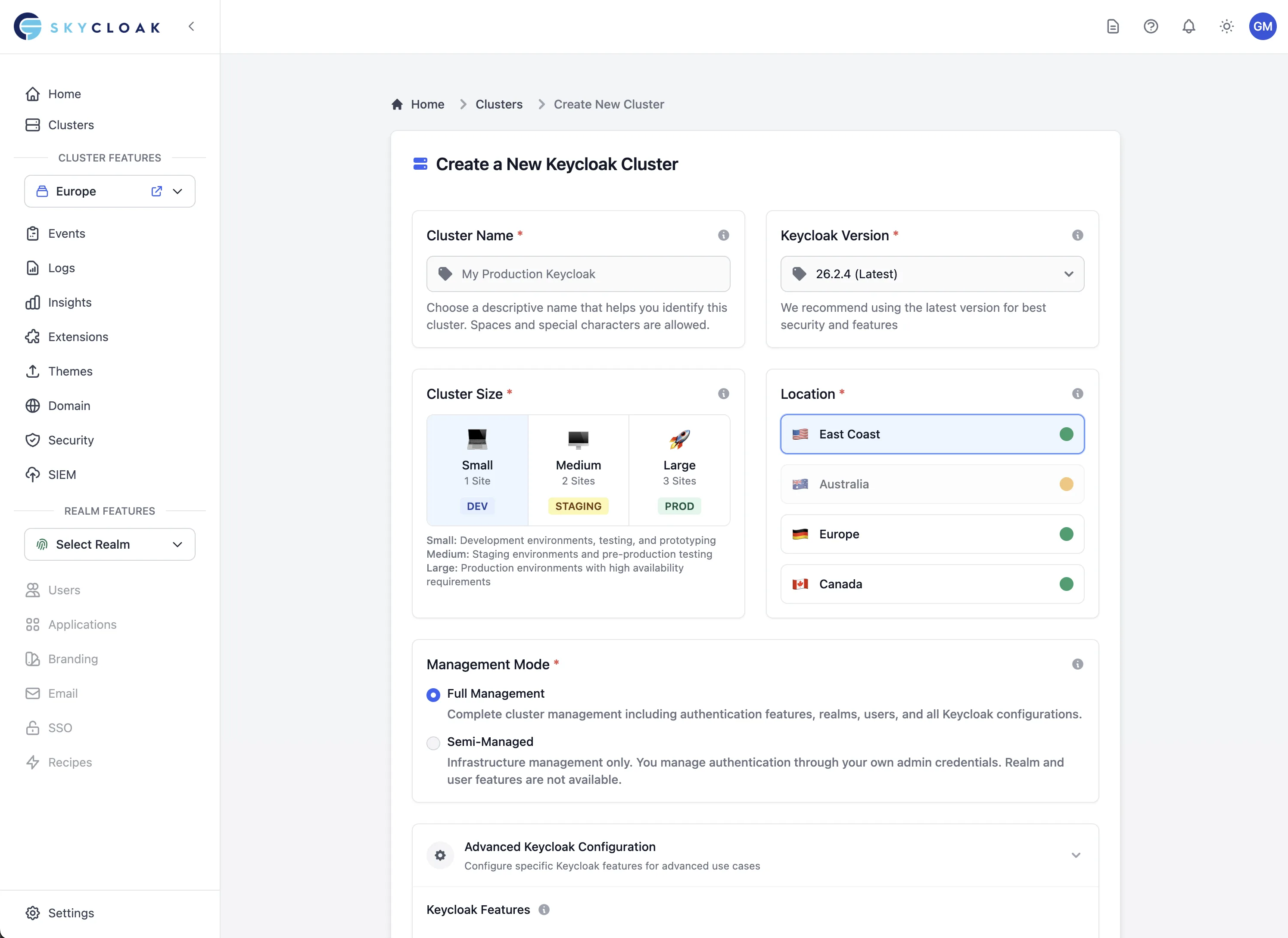The height and width of the screenshot is (938, 1288).
Task: Open the Events section in the sidebar
Action: 68,233
